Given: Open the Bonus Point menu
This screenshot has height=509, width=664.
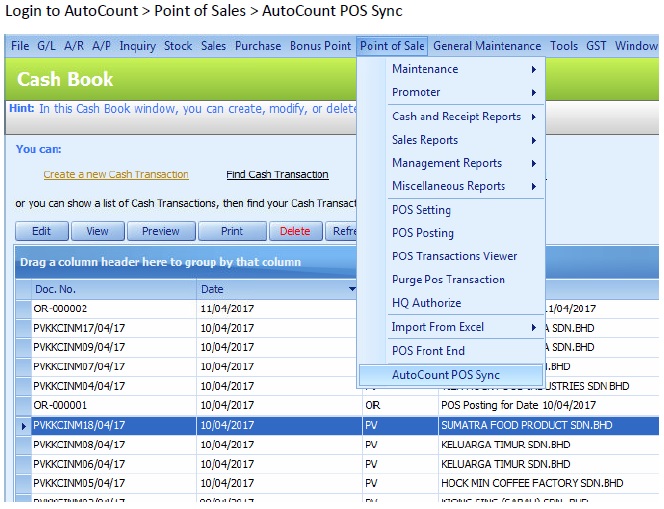Looking at the screenshot, I should (320, 46).
